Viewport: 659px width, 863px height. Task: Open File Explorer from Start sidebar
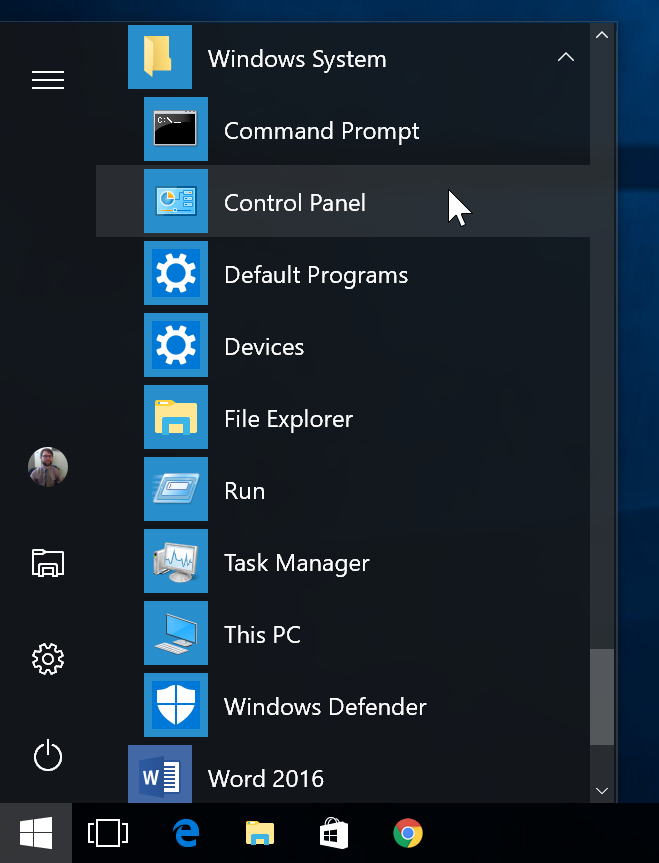(48, 563)
